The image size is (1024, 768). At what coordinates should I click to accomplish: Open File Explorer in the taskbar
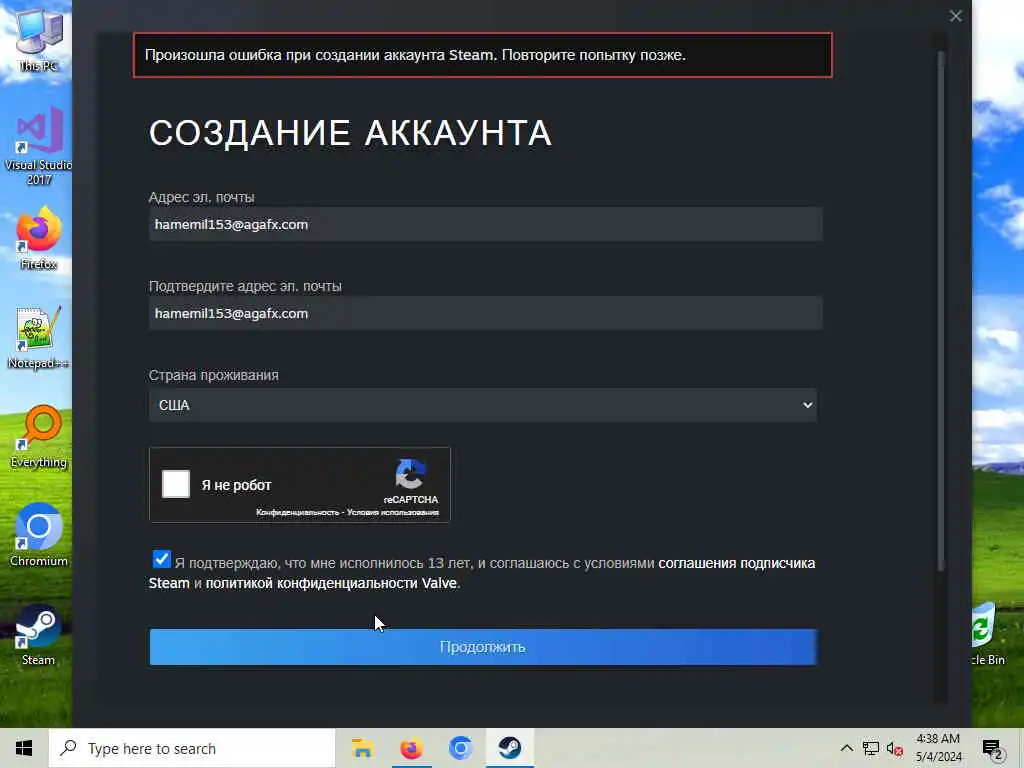click(362, 748)
